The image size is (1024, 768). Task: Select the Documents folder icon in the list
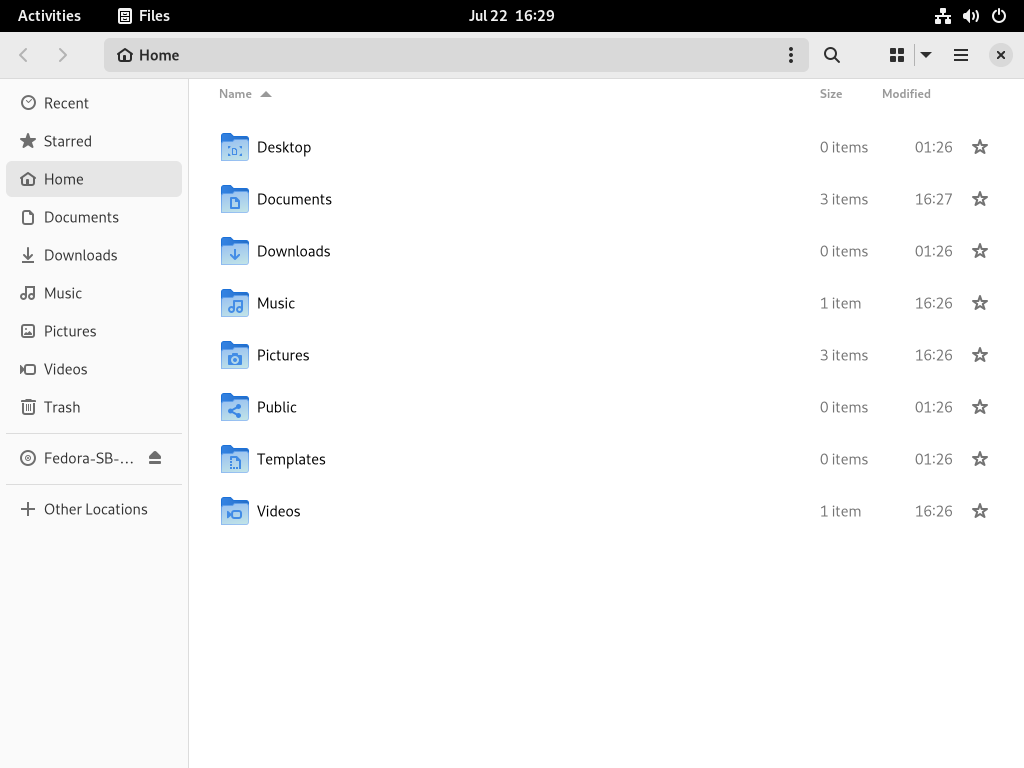coord(234,199)
